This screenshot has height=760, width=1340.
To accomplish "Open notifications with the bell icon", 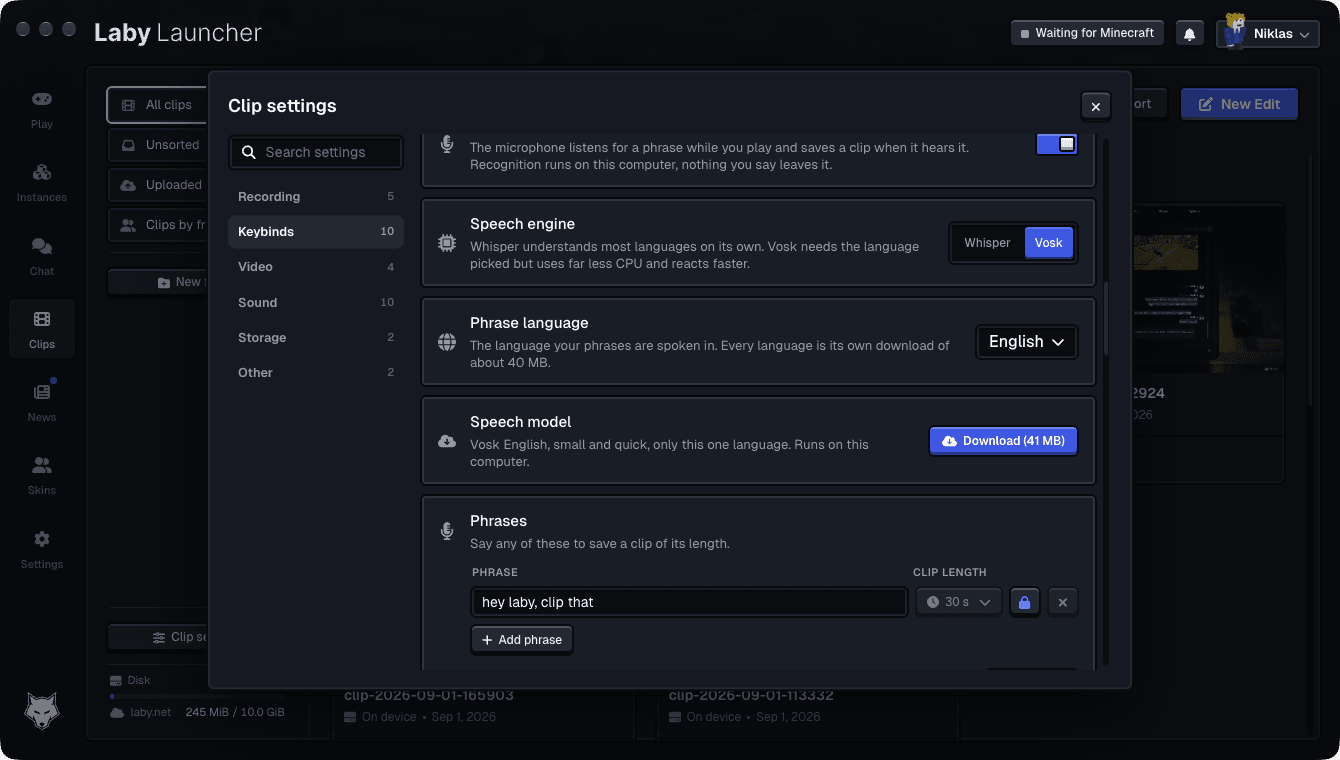I will pos(1189,34).
